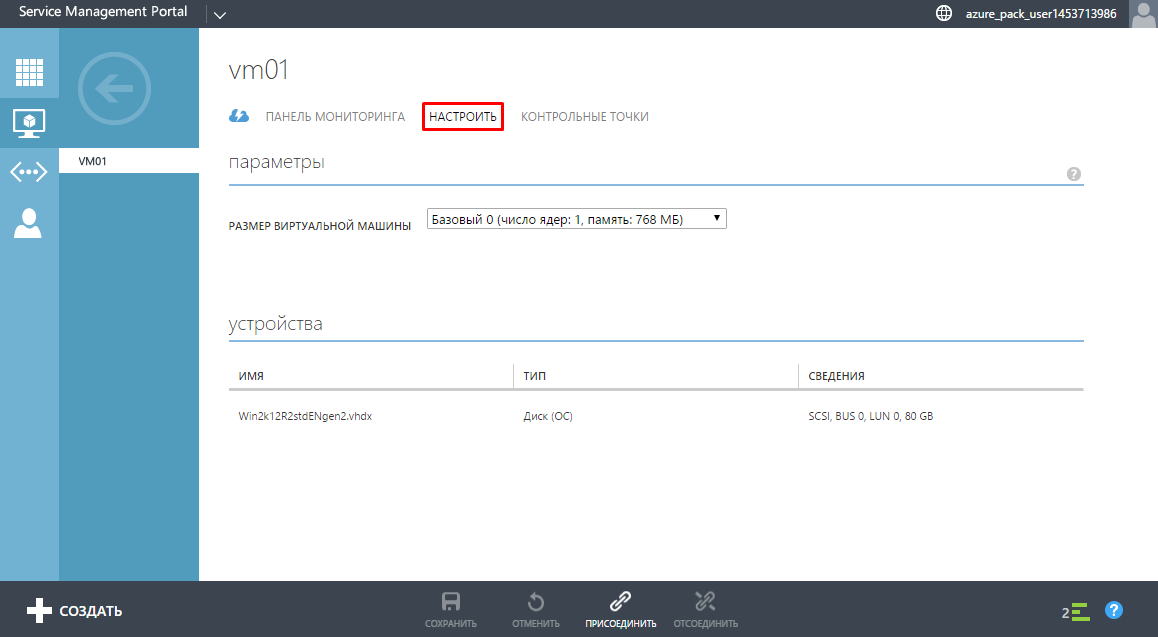Open the My Account person icon
This screenshot has height=637, width=1158.
pyautogui.click(x=28, y=223)
